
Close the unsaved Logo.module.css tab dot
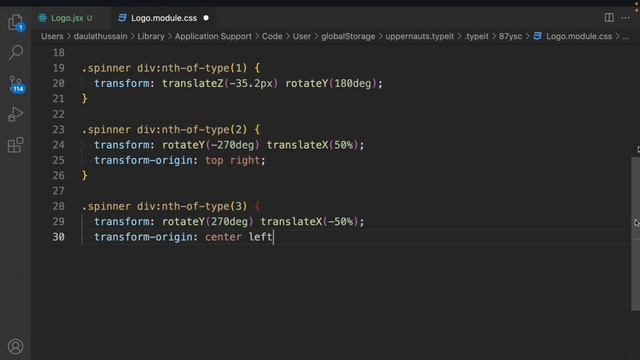click(x=206, y=18)
